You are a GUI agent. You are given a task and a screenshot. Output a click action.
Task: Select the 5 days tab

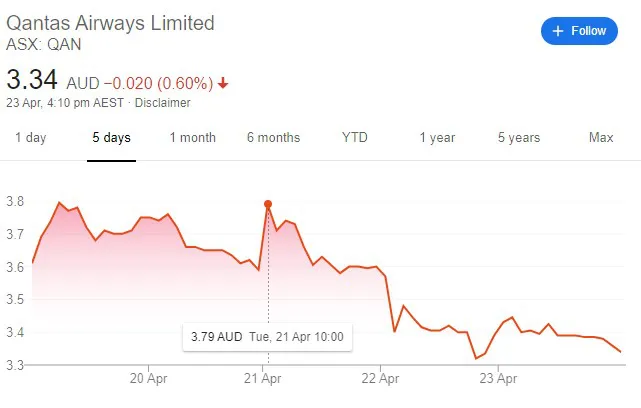pos(111,138)
